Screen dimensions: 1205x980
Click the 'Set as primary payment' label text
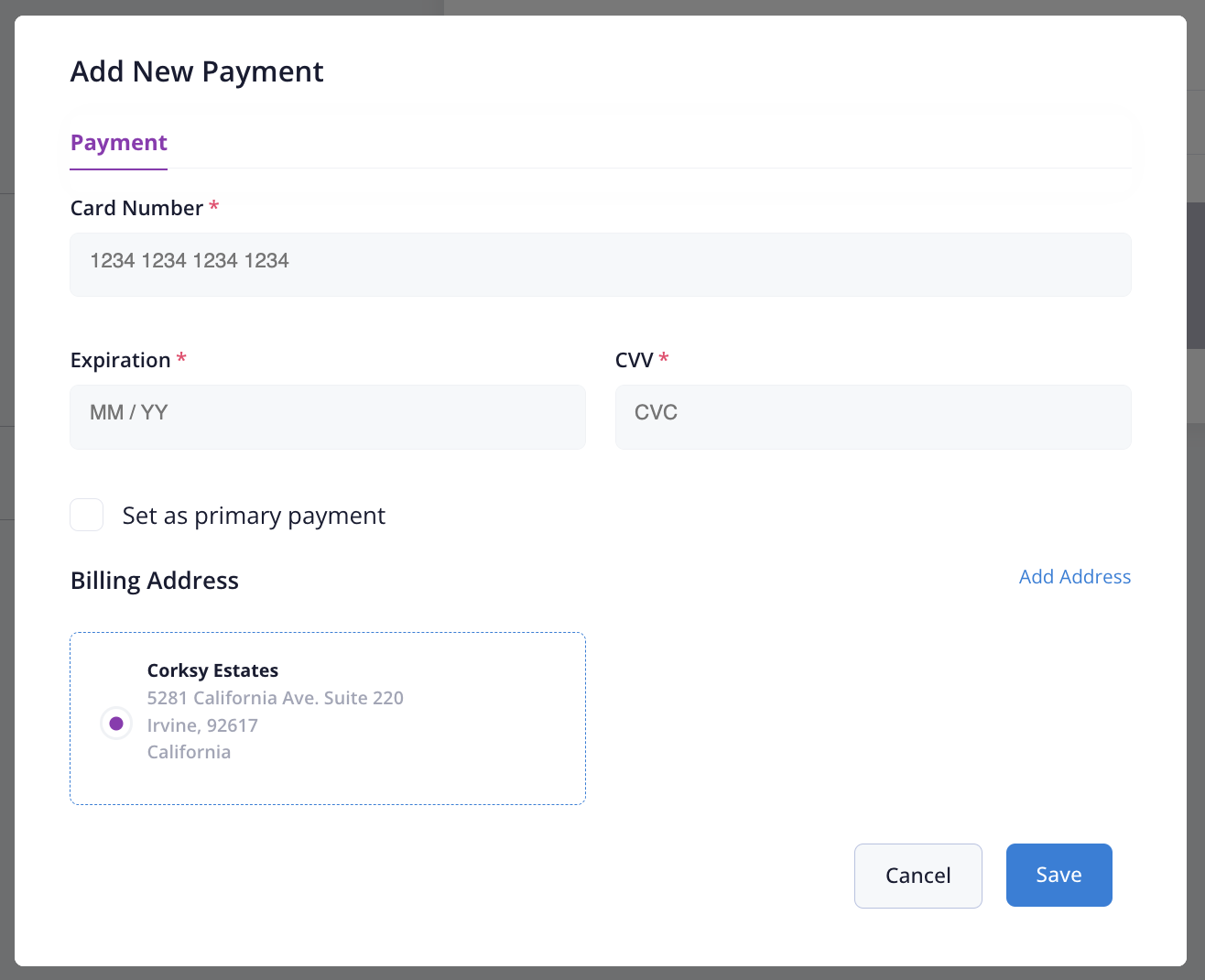pyautogui.click(x=254, y=516)
